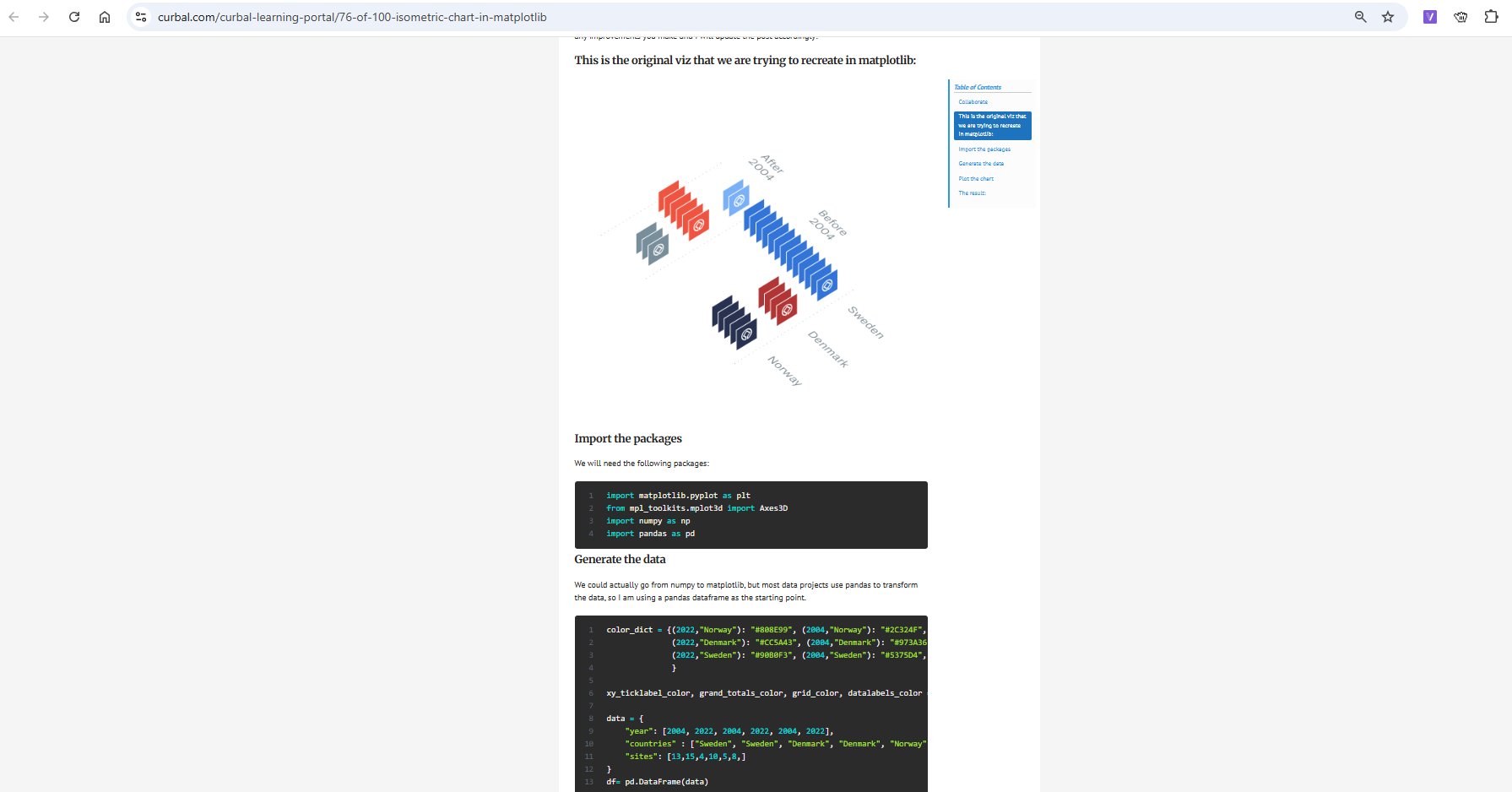The height and width of the screenshot is (792, 1512).
Task: Click the zoom magnifier icon in address bar
Action: [x=1360, y=17]
